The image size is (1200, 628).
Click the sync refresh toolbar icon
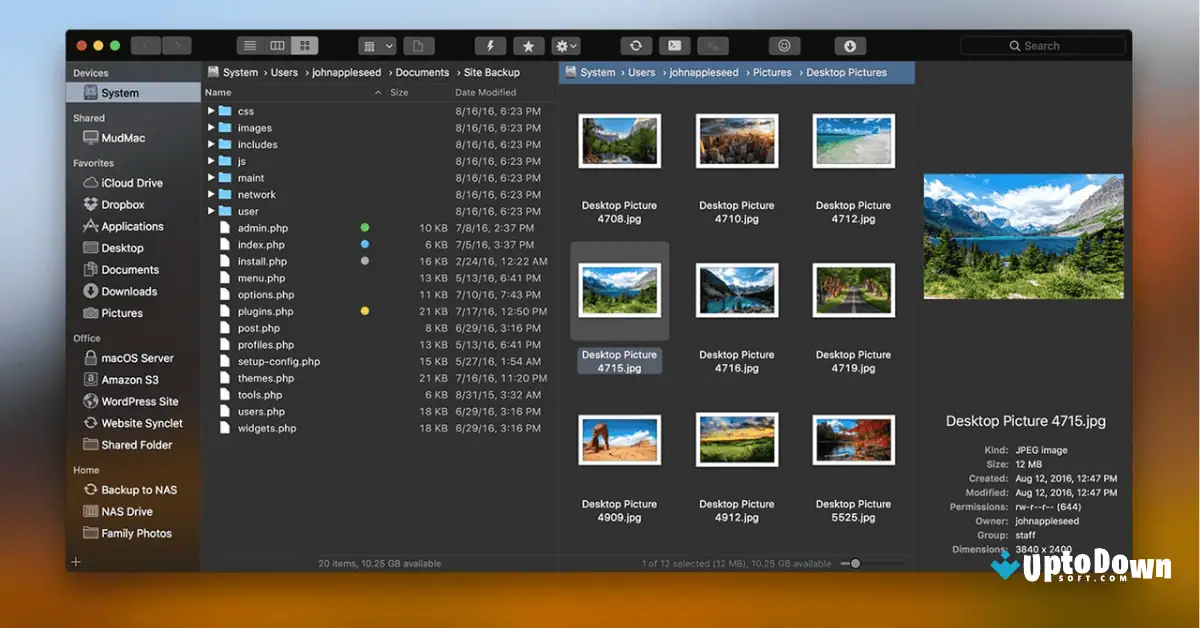(635, 45)
